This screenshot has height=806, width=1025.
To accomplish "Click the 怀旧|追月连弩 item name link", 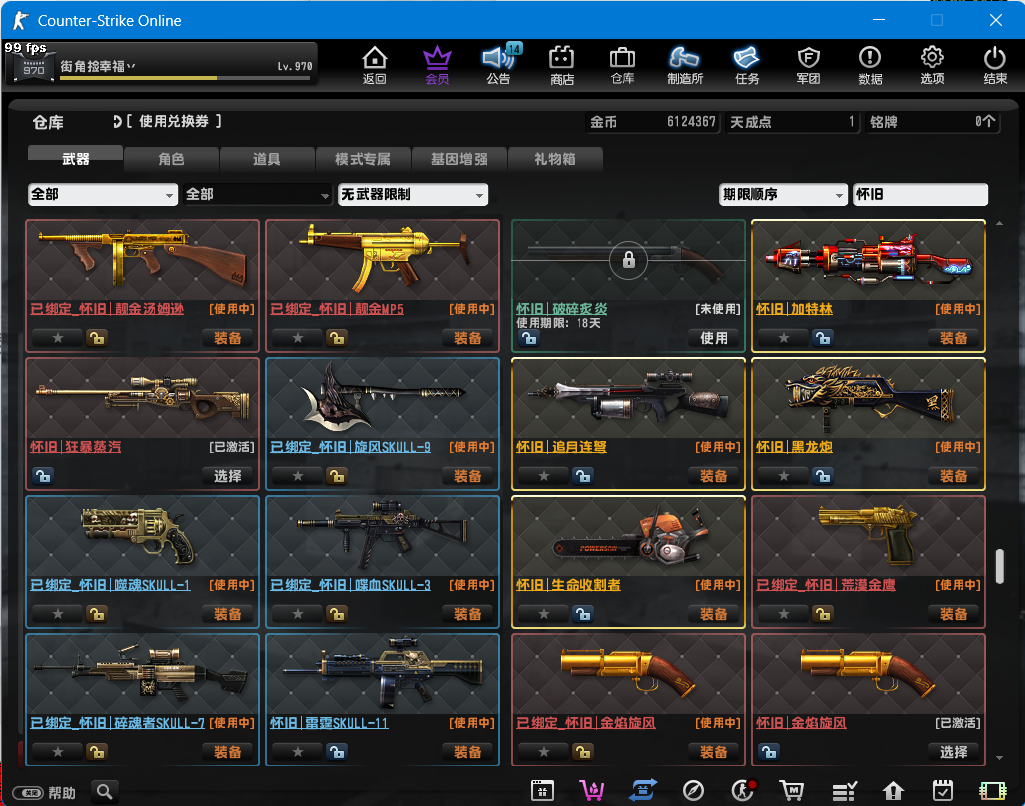I will tap(561, 447).
